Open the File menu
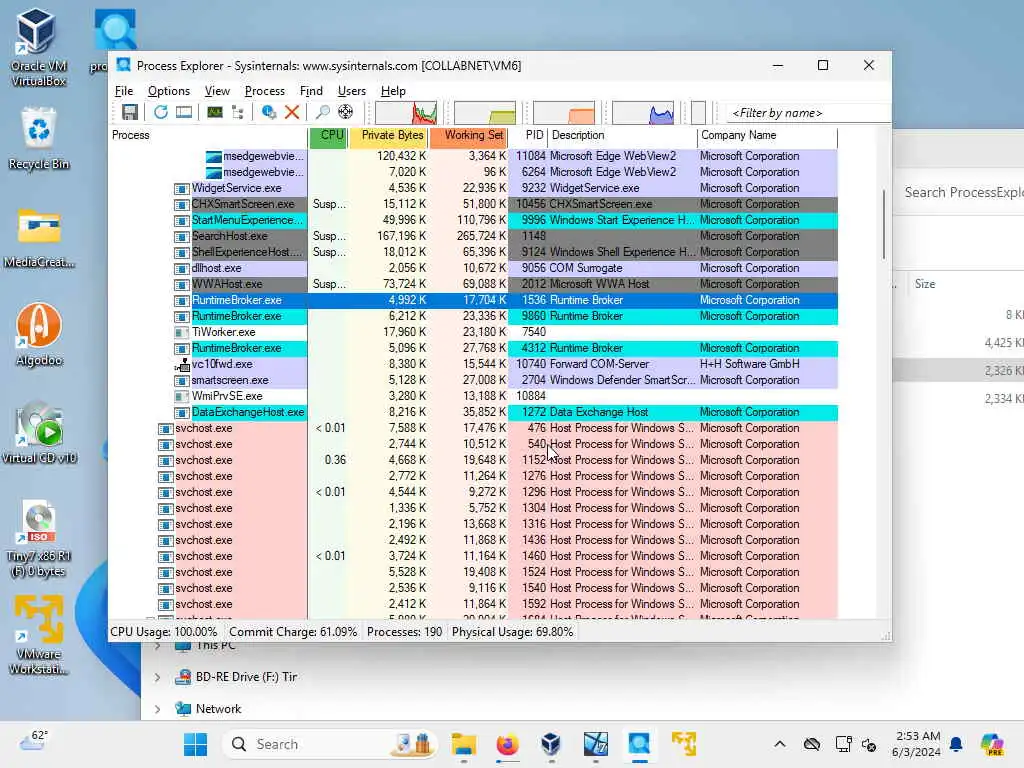1024x768 pixels. [123, 91]
